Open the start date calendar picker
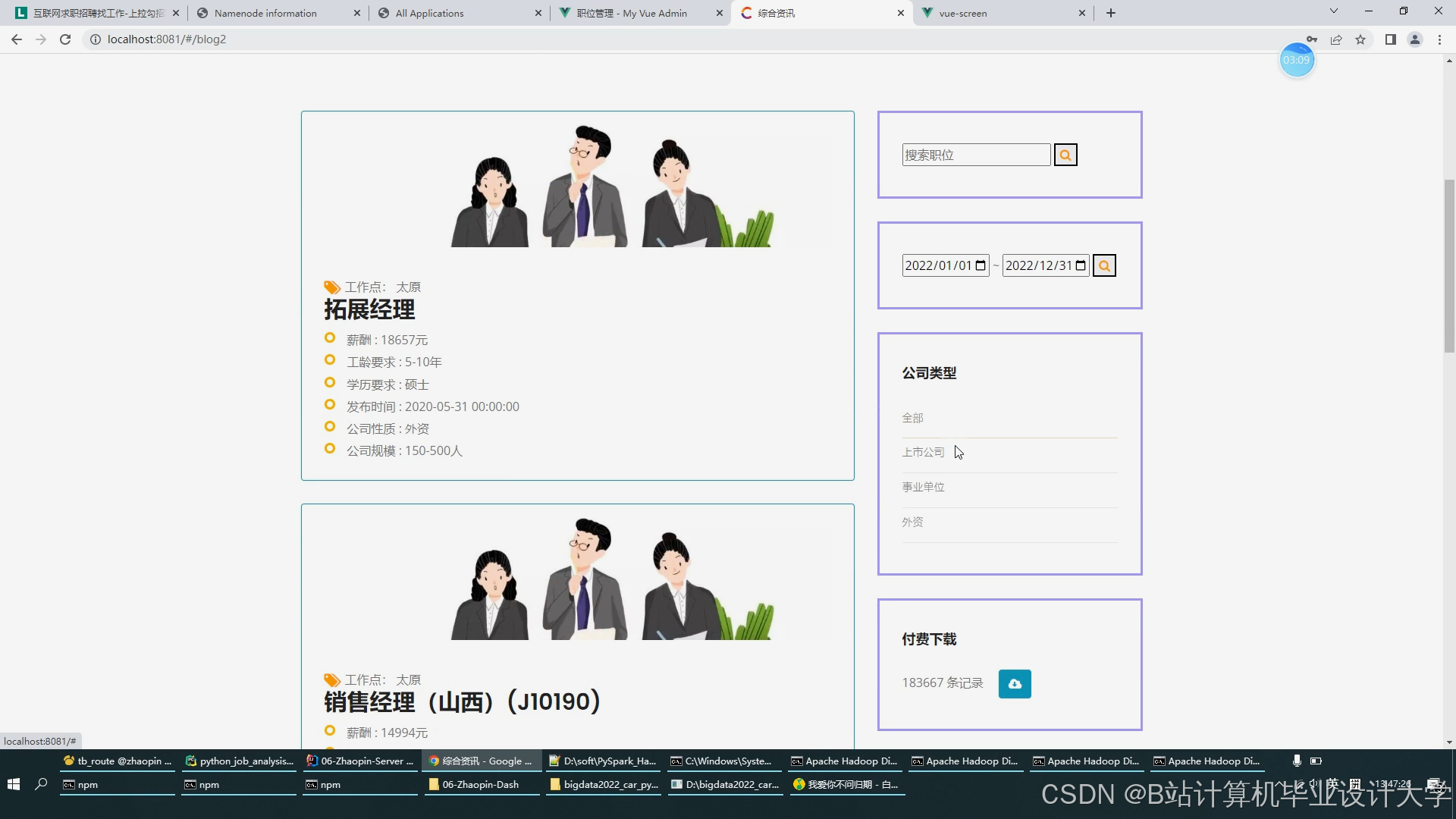The height and width of the screenshot is (819, 1456). 981,265
